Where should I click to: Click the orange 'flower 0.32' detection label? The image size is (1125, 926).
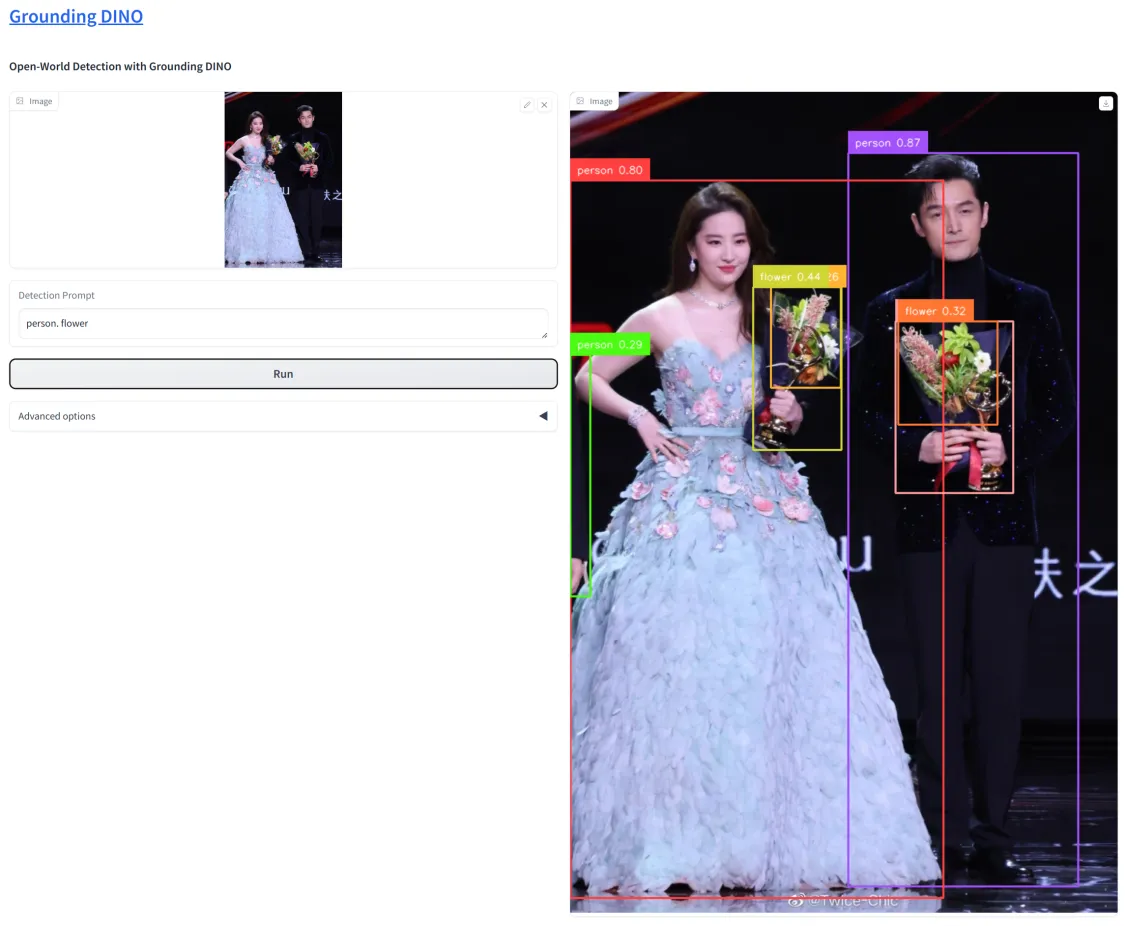tap(934, 311)
